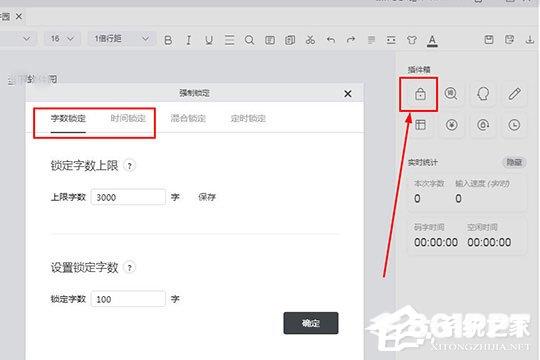Confirm with the 确定 button

point(311,323)
